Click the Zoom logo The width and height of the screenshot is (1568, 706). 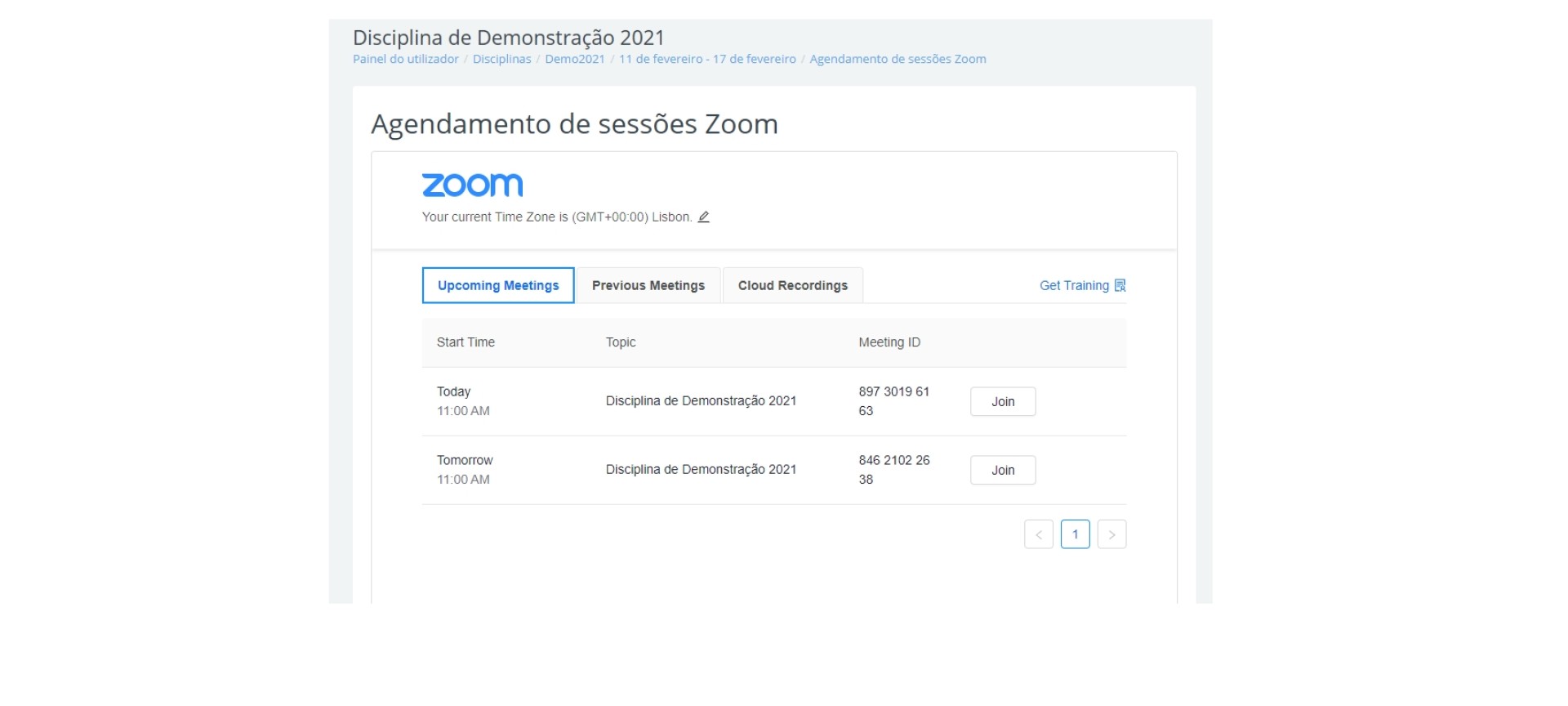pos(472,185)
